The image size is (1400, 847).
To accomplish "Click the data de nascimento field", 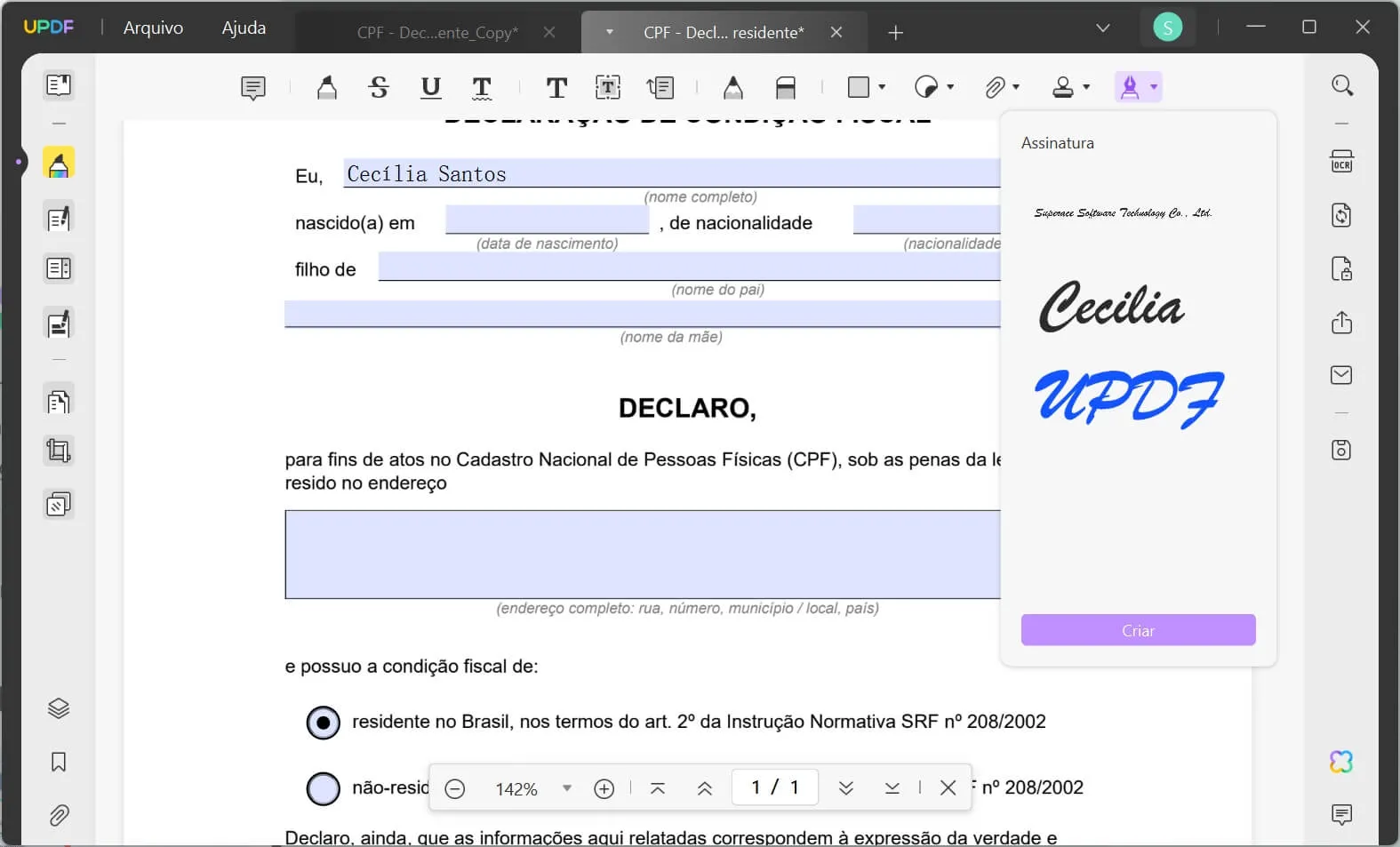I will [548, 220].
